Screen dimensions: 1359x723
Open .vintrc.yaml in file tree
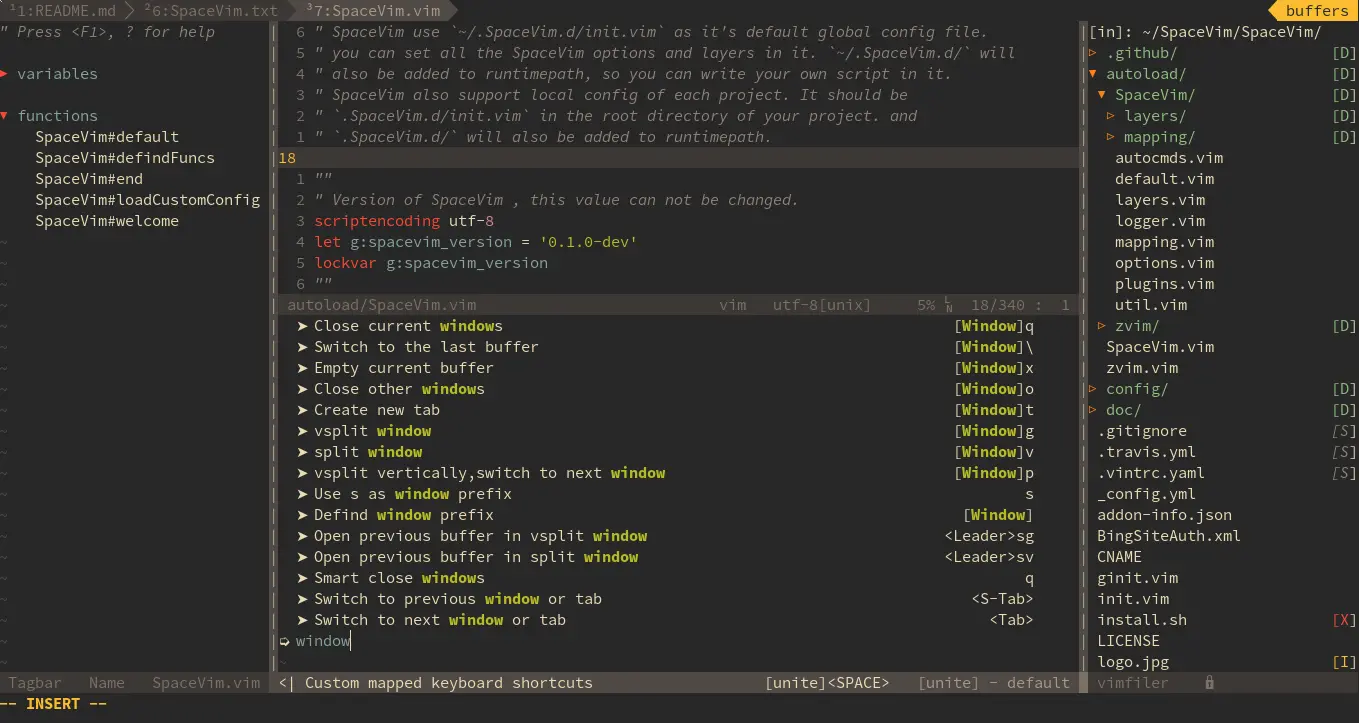pos(1151,473)
